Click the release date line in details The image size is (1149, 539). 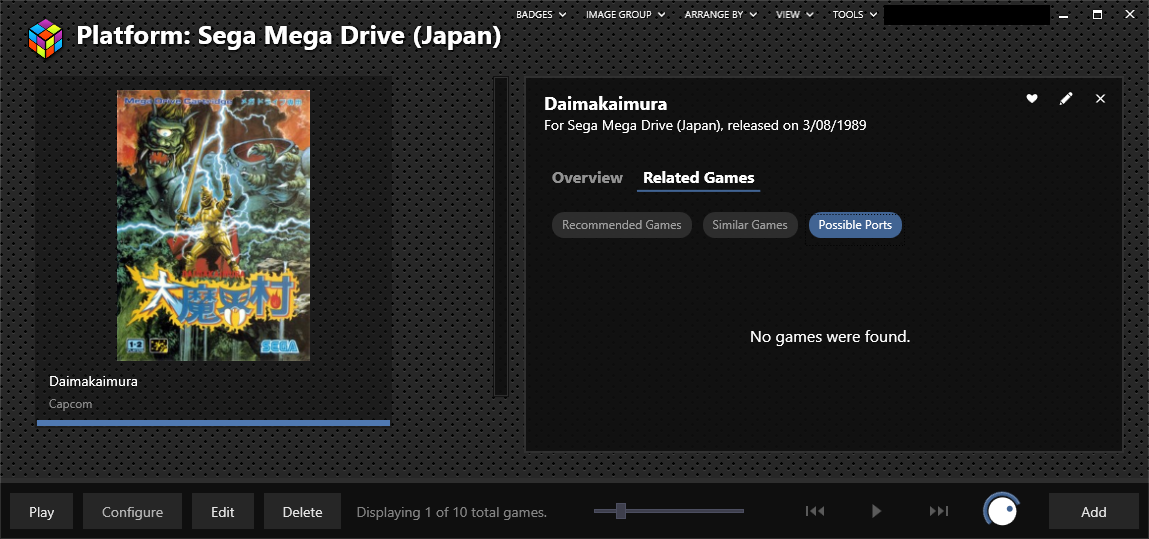coord(705,125)
